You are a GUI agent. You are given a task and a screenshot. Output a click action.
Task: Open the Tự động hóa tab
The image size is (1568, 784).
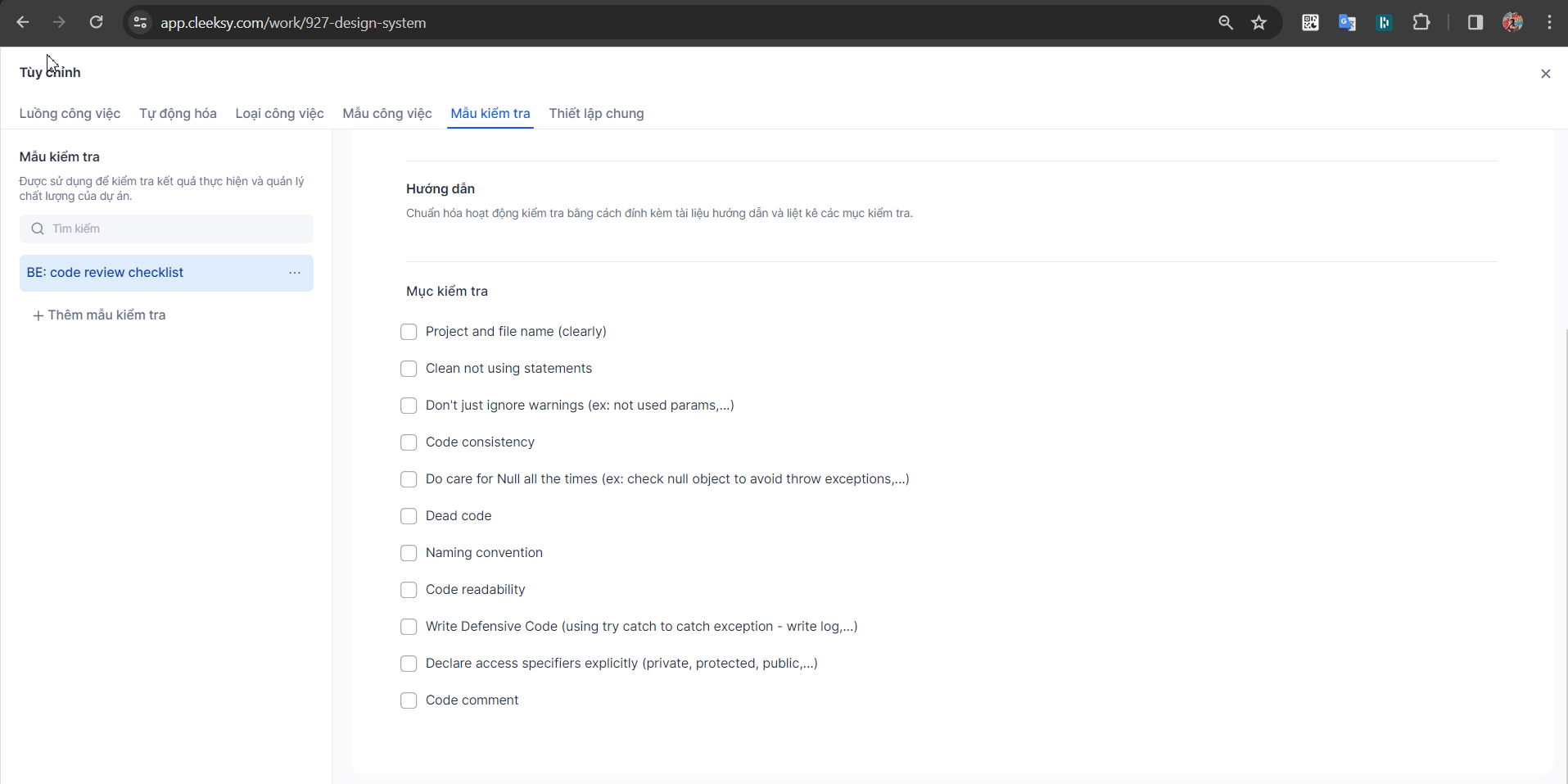[x=178, y=114]
